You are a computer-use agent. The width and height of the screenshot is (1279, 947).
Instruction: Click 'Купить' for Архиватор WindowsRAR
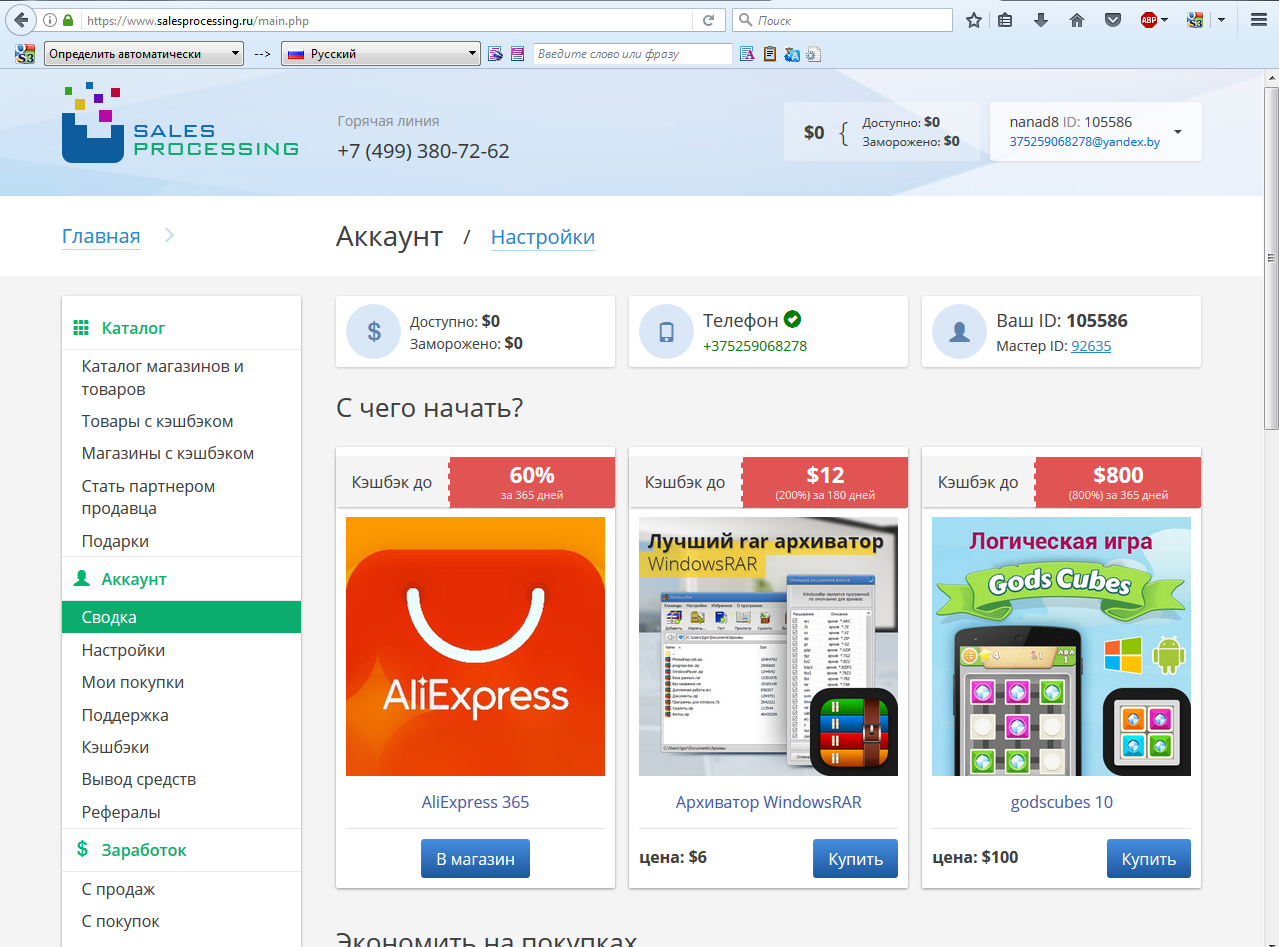tap(855, 859)
